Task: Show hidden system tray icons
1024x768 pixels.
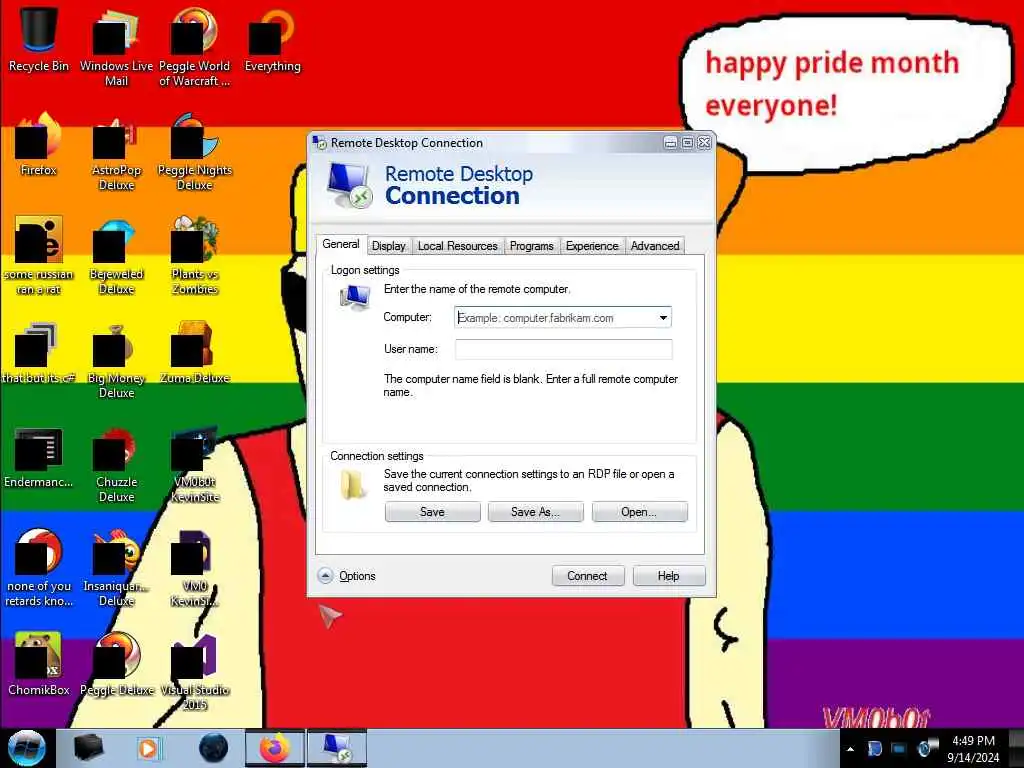Action: click(x=850, y=749)
